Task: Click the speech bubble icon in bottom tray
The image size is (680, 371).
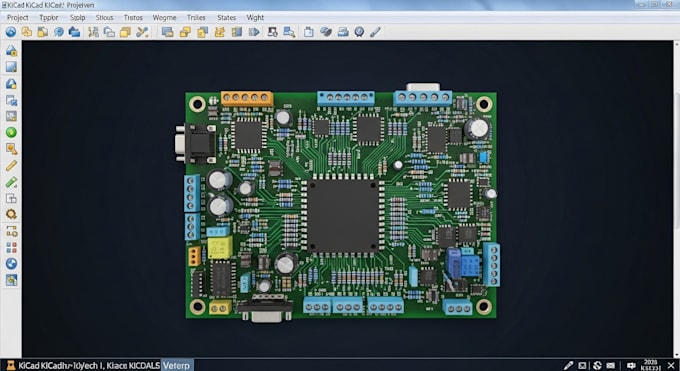Action: [631, 365]
